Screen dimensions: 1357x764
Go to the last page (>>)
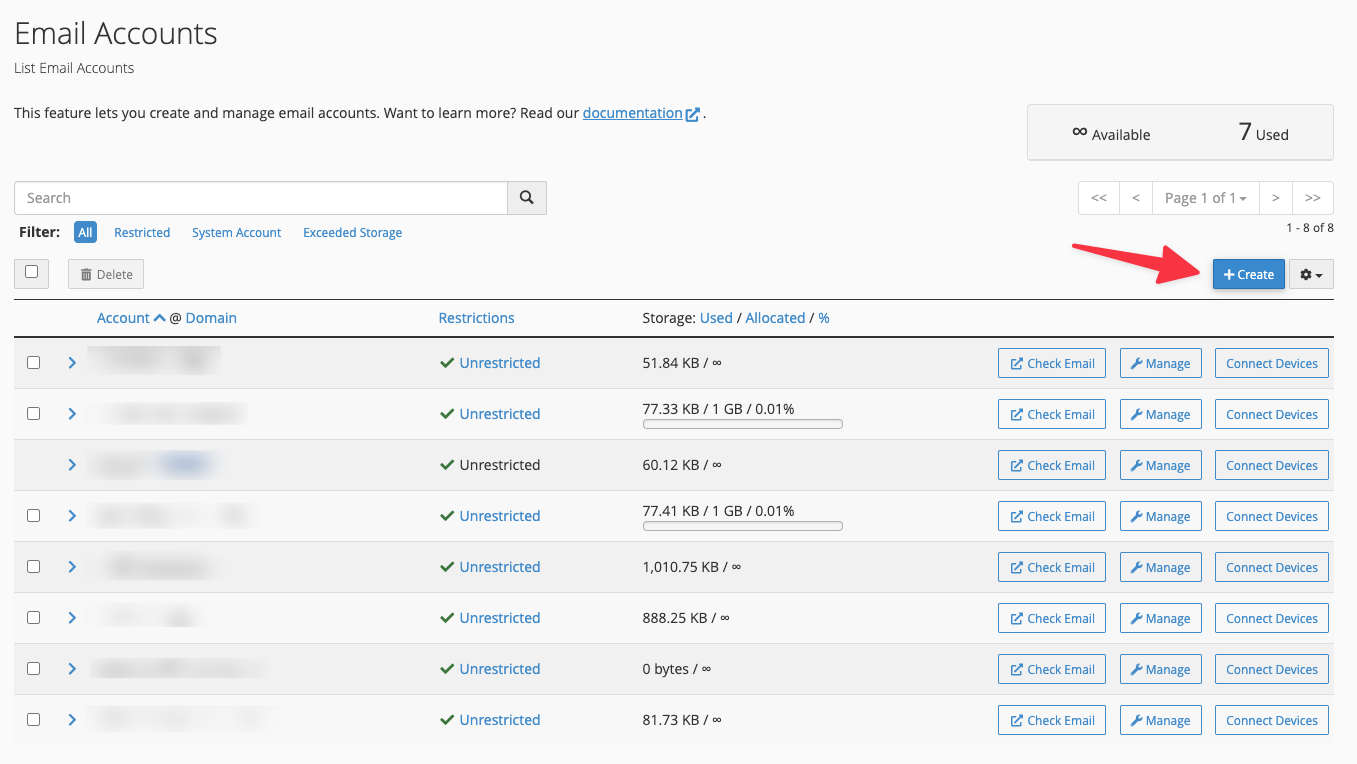click(1313, 198)
